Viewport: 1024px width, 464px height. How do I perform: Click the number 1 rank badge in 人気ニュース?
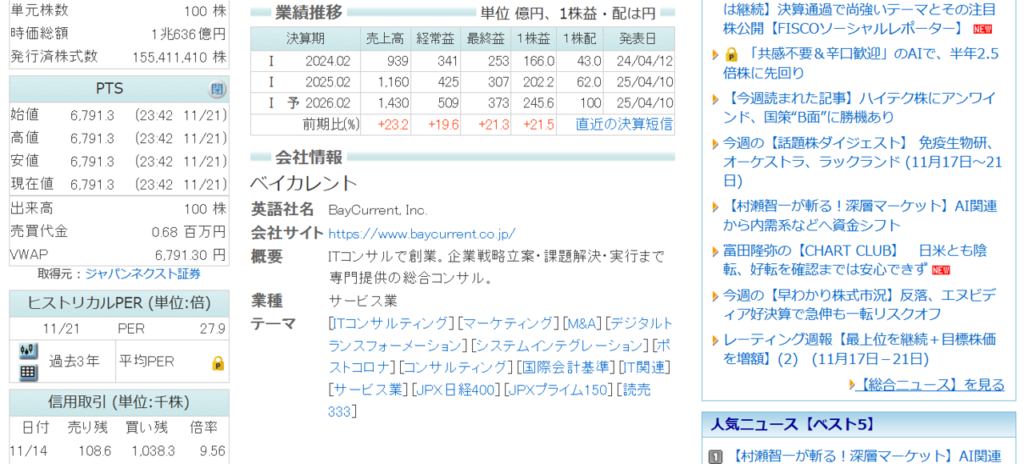[715, 457]
